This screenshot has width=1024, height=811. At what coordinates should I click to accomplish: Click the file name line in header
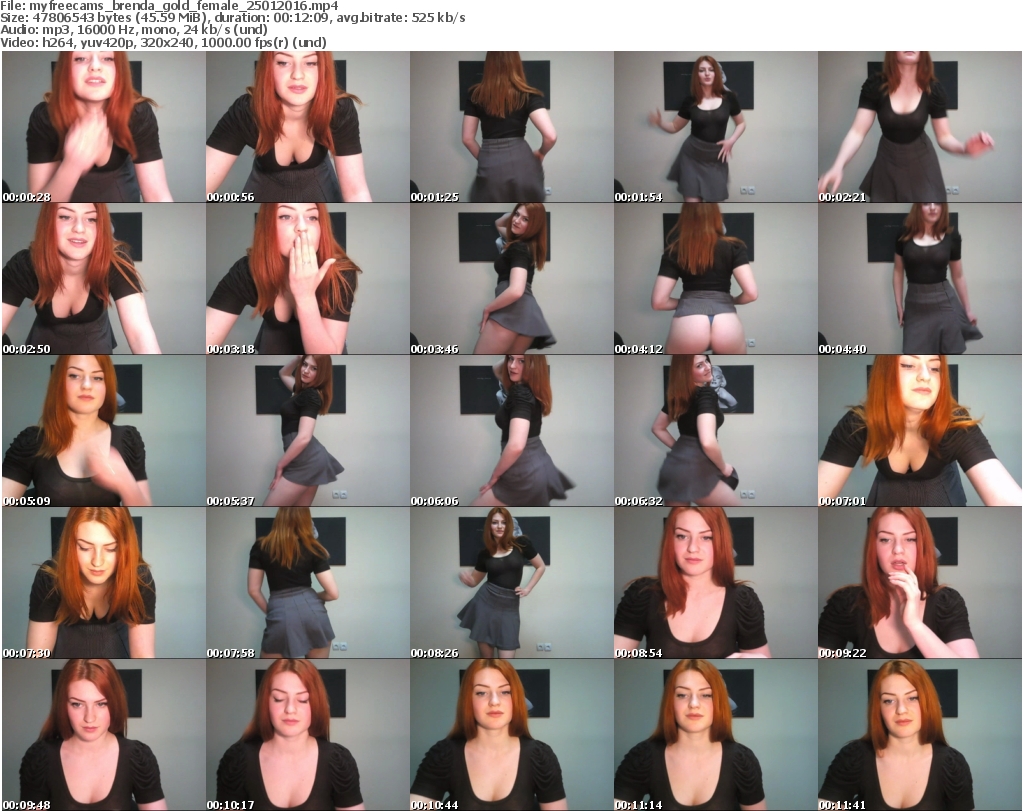pyautogui.click(x=169, y=6)
